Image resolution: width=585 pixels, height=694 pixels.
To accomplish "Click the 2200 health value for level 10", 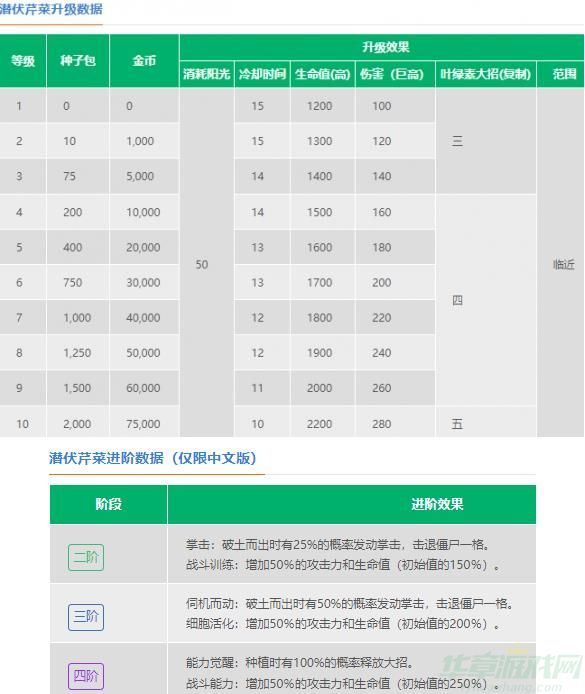I will tap(319, 424).
